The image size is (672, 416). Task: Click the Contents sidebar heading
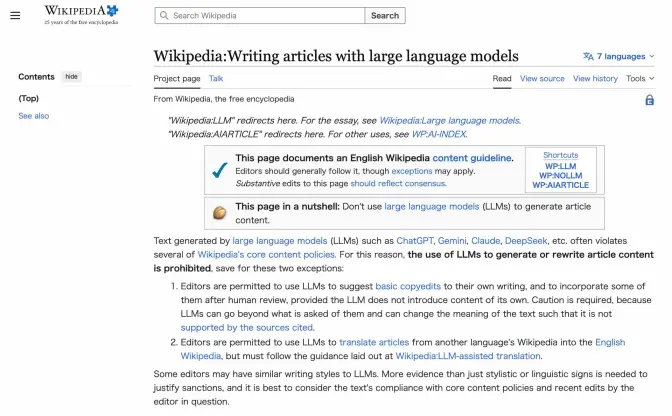pyautogui.click(x=36, y=77)
